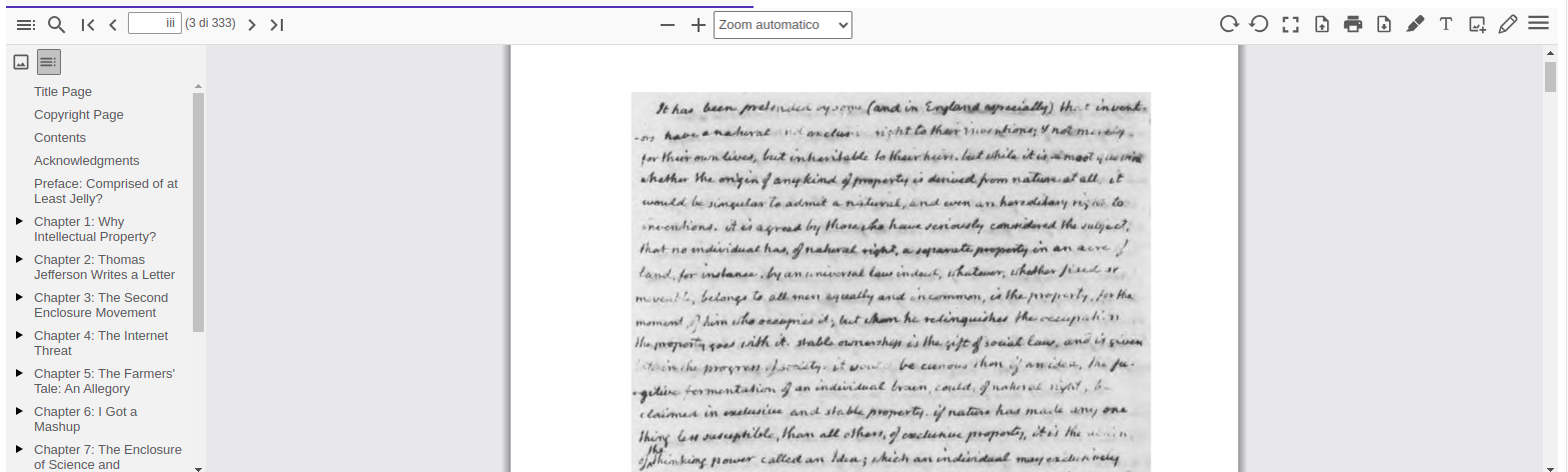Jump to the first page
The height and width of the screenshot is (472, 1568).
88,25
